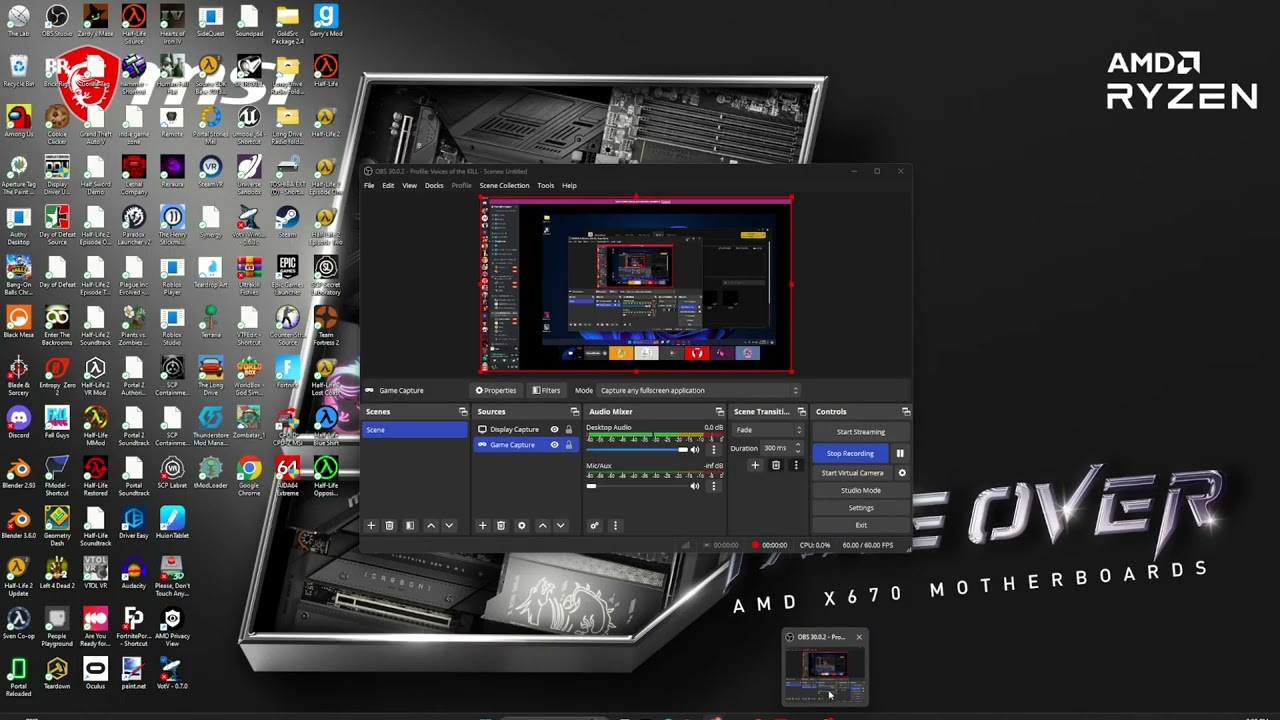Open the Help menu
Screen dimensions: 1280x720
[569, 186]
